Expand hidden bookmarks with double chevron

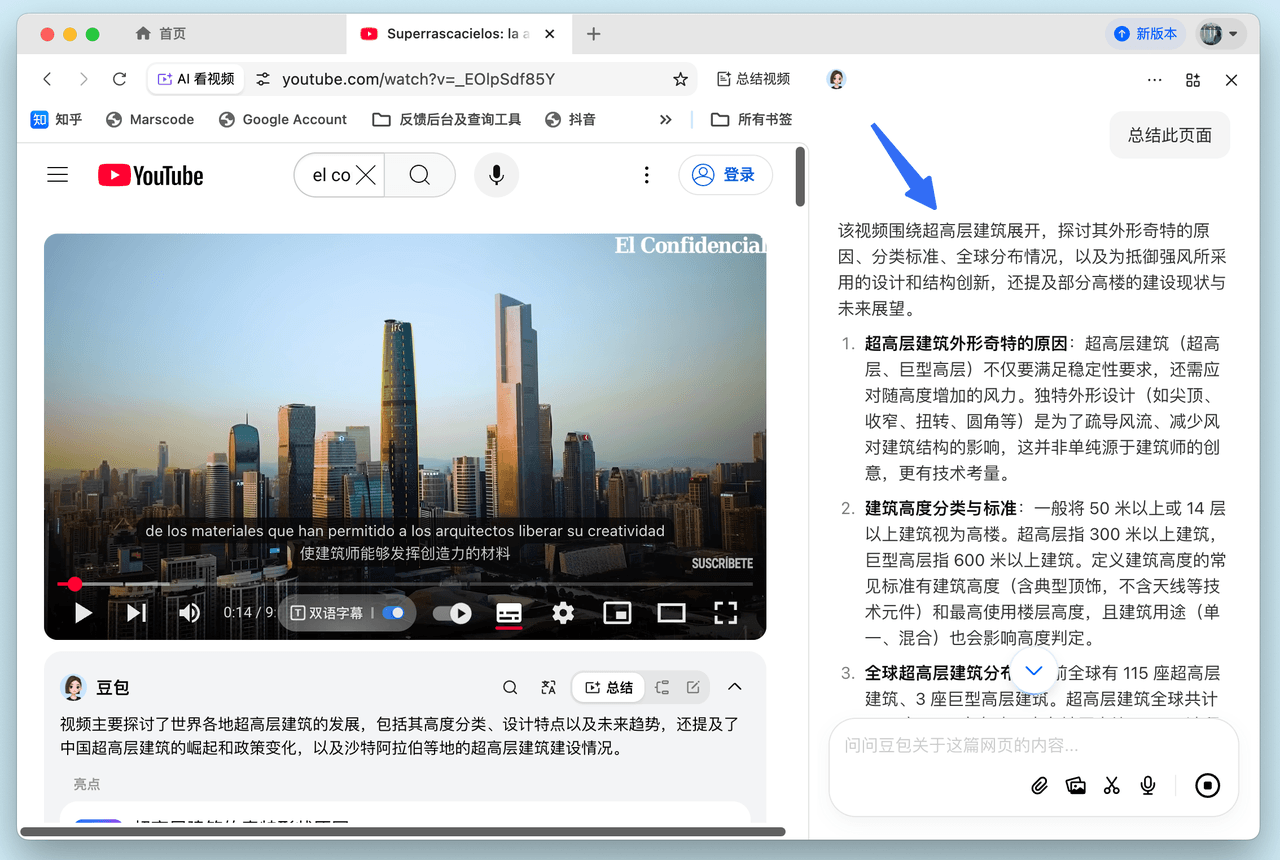666,119
